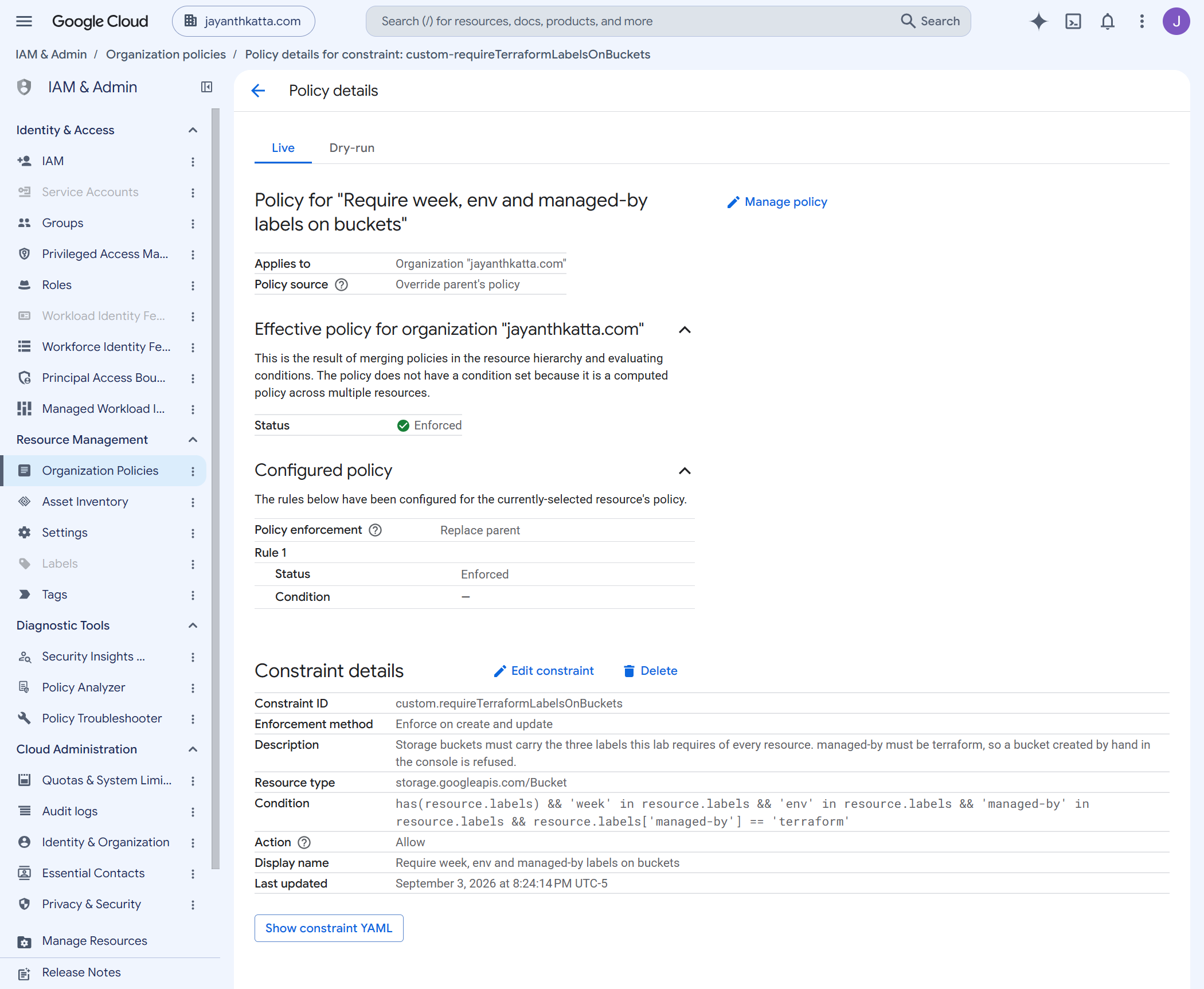Switch to the Live tab
Screen dimensions: 1204x989
[283, 148]
